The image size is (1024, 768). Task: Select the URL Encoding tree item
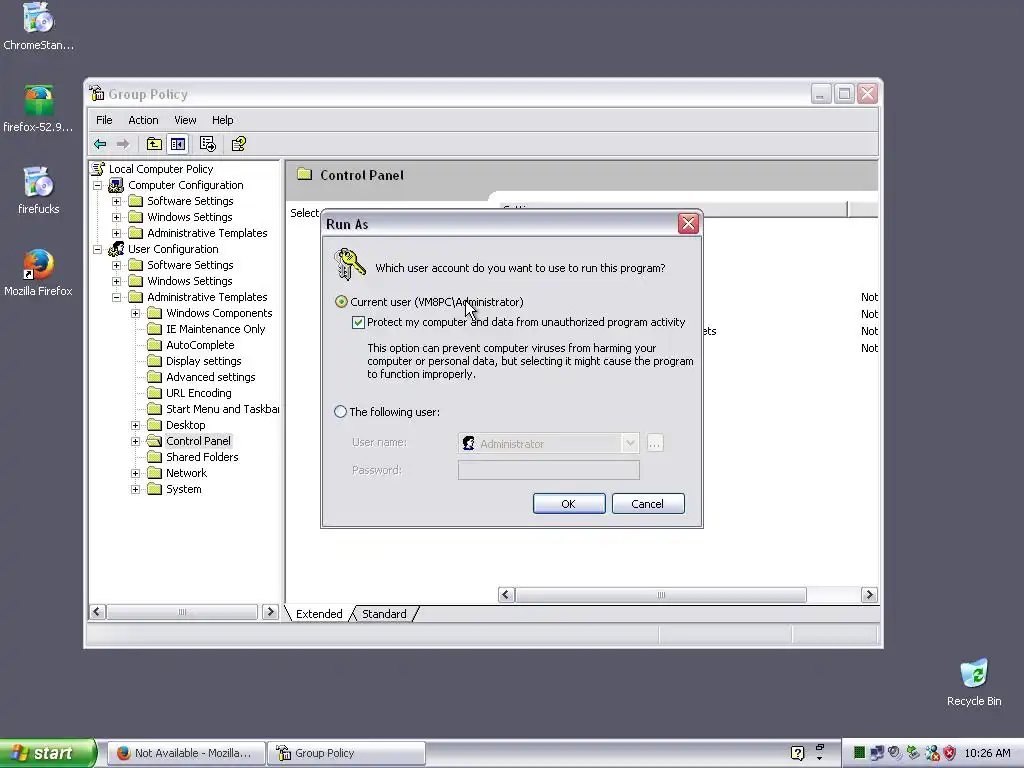pyautogui.click(x=199, y=393)
